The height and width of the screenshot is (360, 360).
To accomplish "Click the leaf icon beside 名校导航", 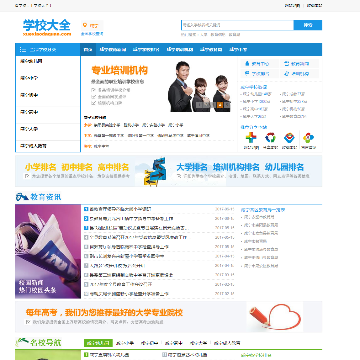I will click(22, 342).
